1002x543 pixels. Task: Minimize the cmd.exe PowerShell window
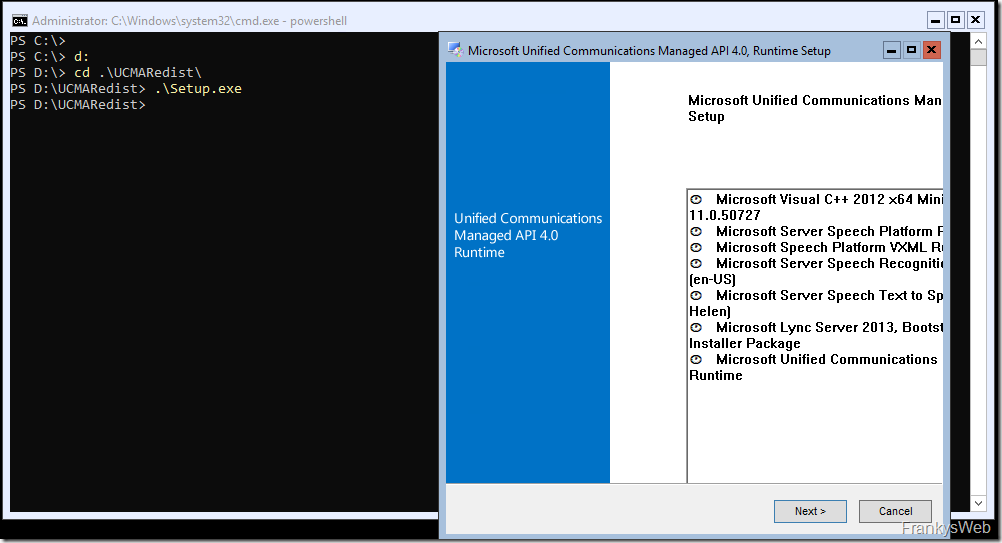click(x=936, y=20)
